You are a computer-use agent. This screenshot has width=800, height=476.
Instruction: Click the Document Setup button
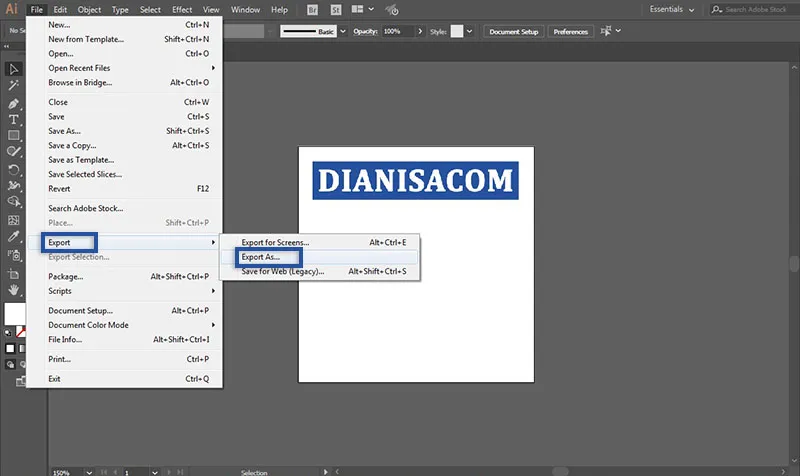point(514,31)
